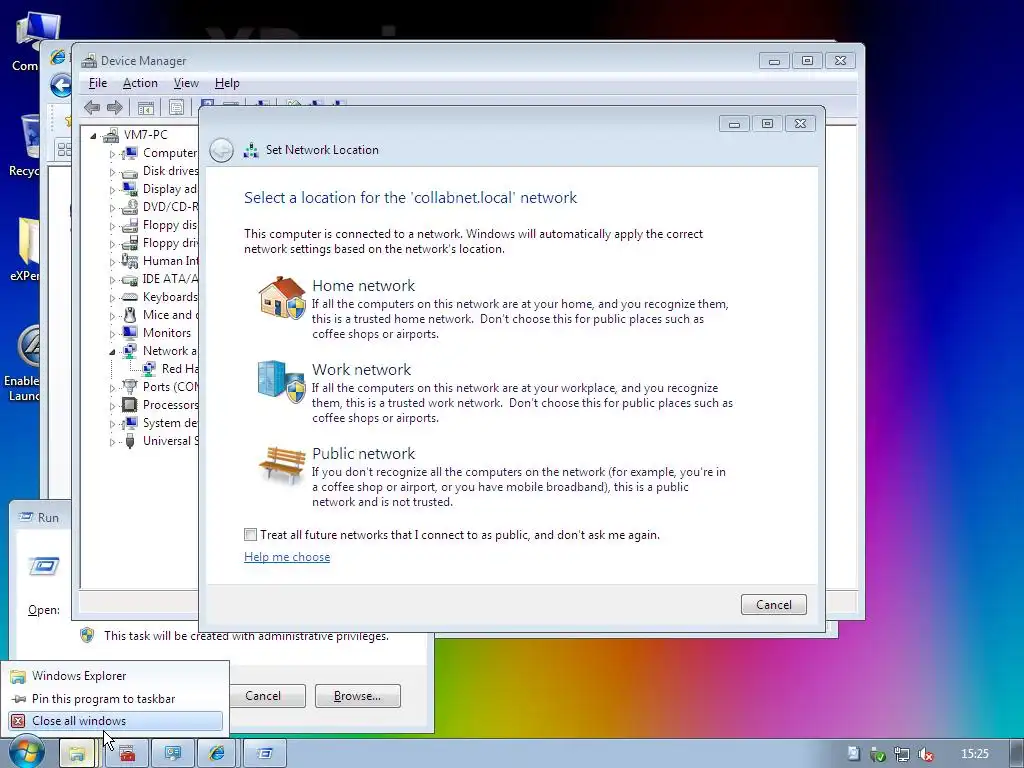Select VM7-PC computer root node icon

(x=112, y=135)
